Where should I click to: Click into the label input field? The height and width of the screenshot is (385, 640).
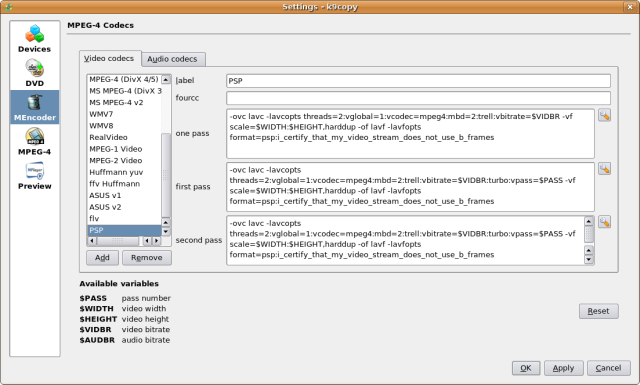[x=418, y=81]
